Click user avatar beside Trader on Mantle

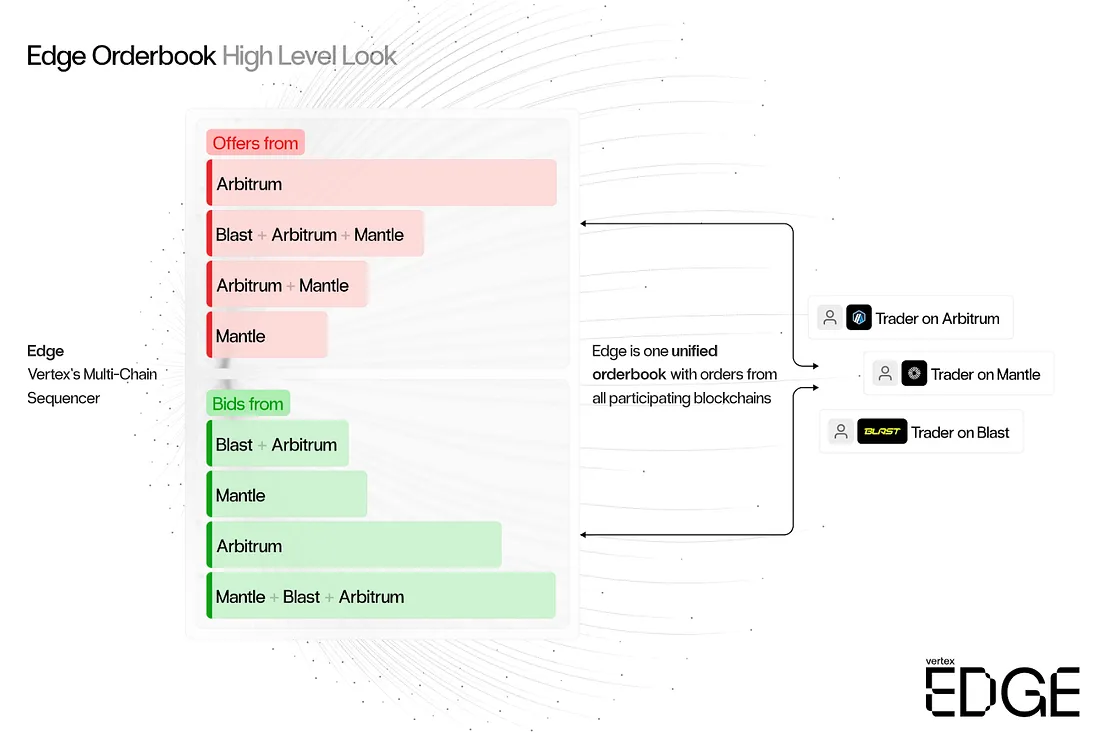pos(885,374)
